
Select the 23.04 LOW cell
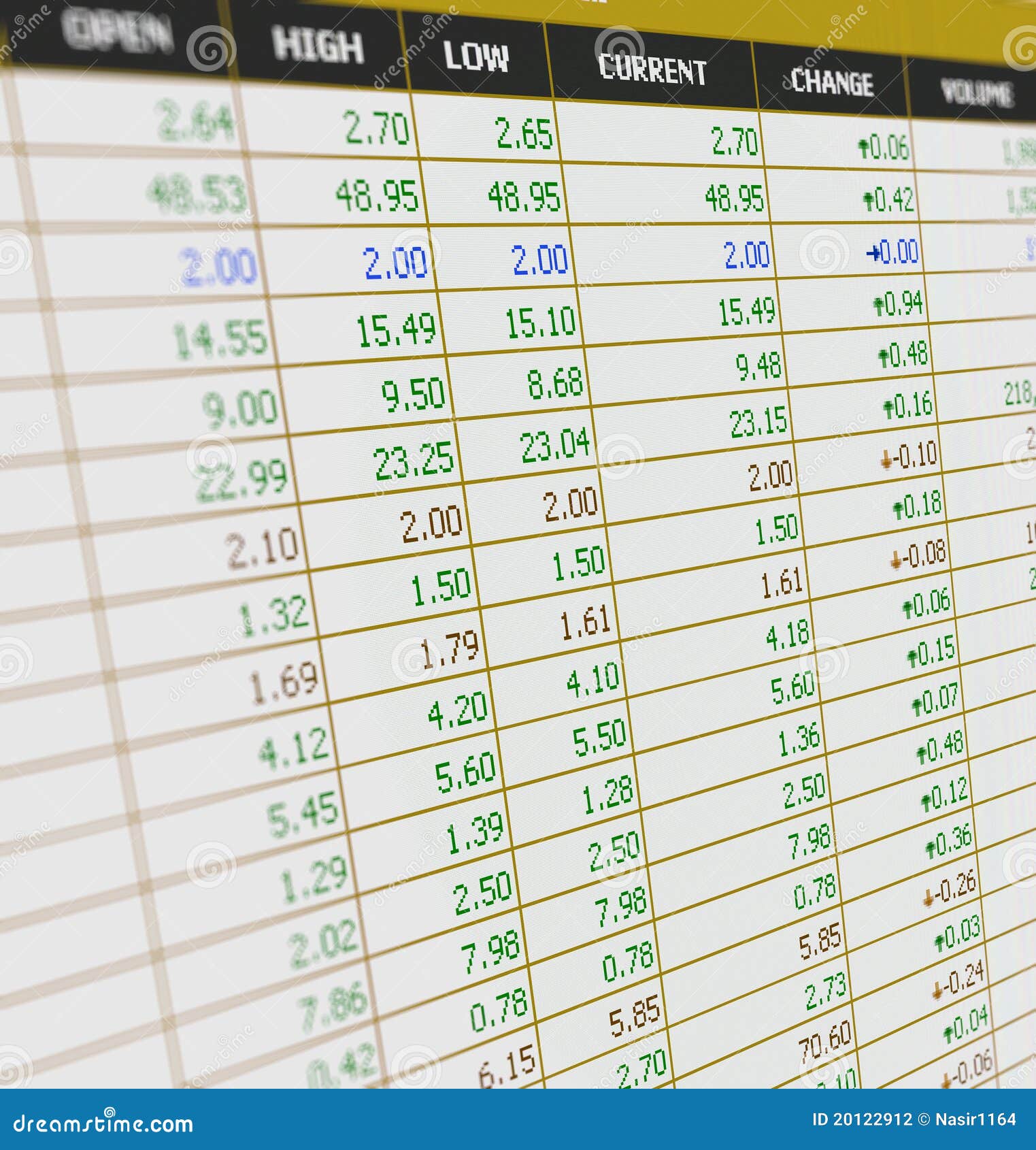(x=556, y=446)
